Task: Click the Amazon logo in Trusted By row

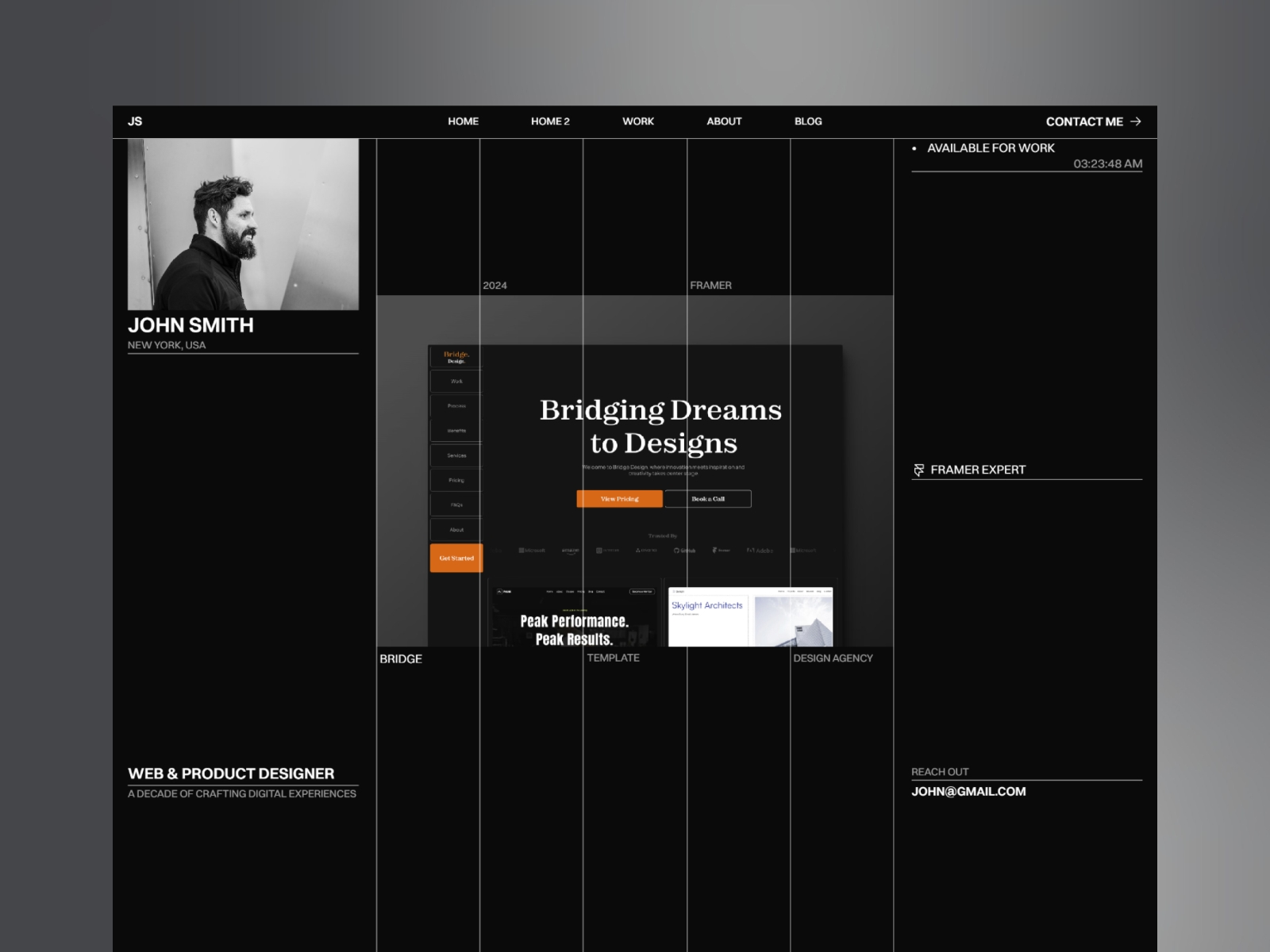Action: [x=570, y=550]
